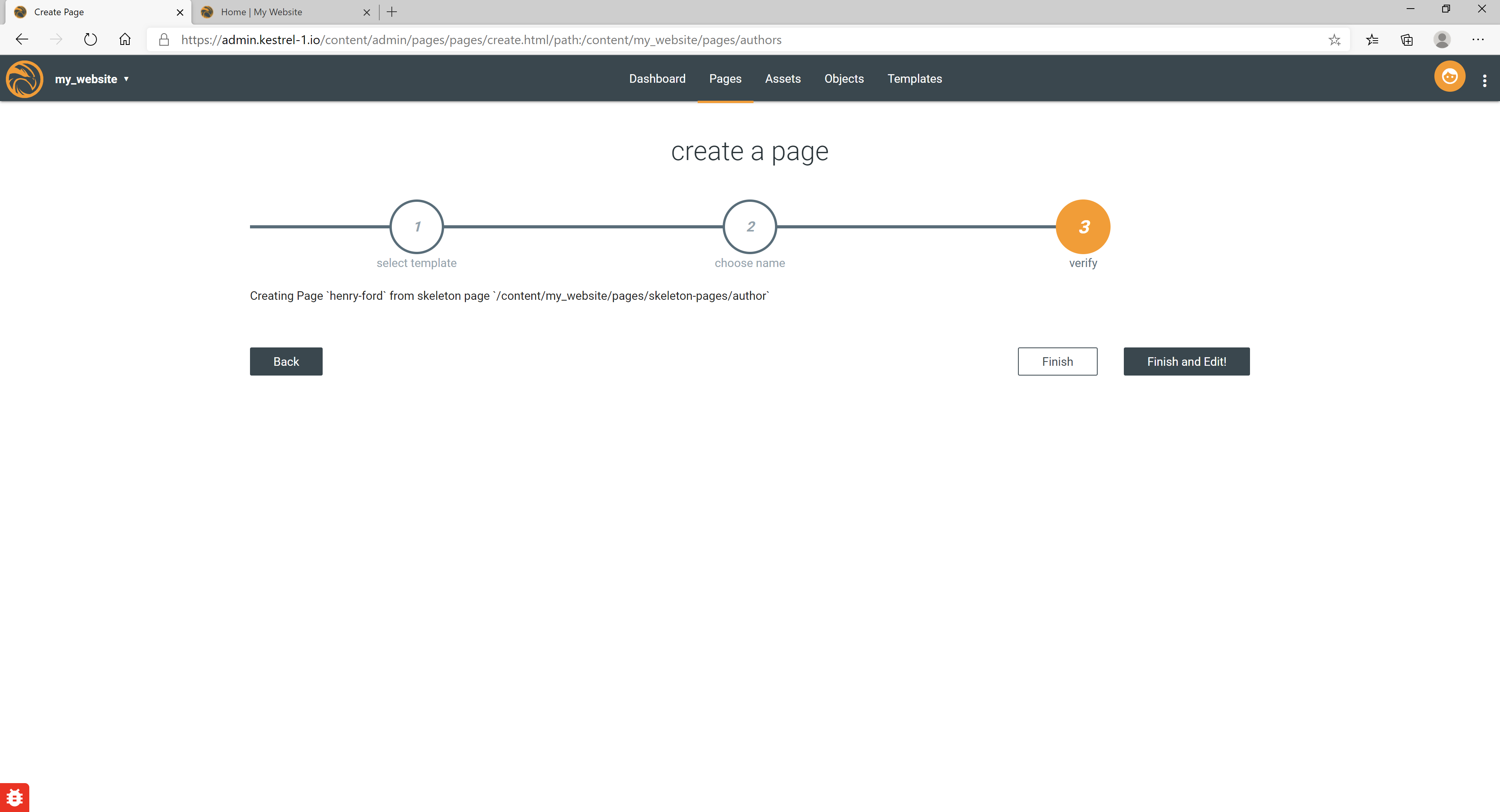Open the browser Settings and more menu
The height and width of the screenshot is (812, 1500).
pyautogui.click(x=1478, y=39)
